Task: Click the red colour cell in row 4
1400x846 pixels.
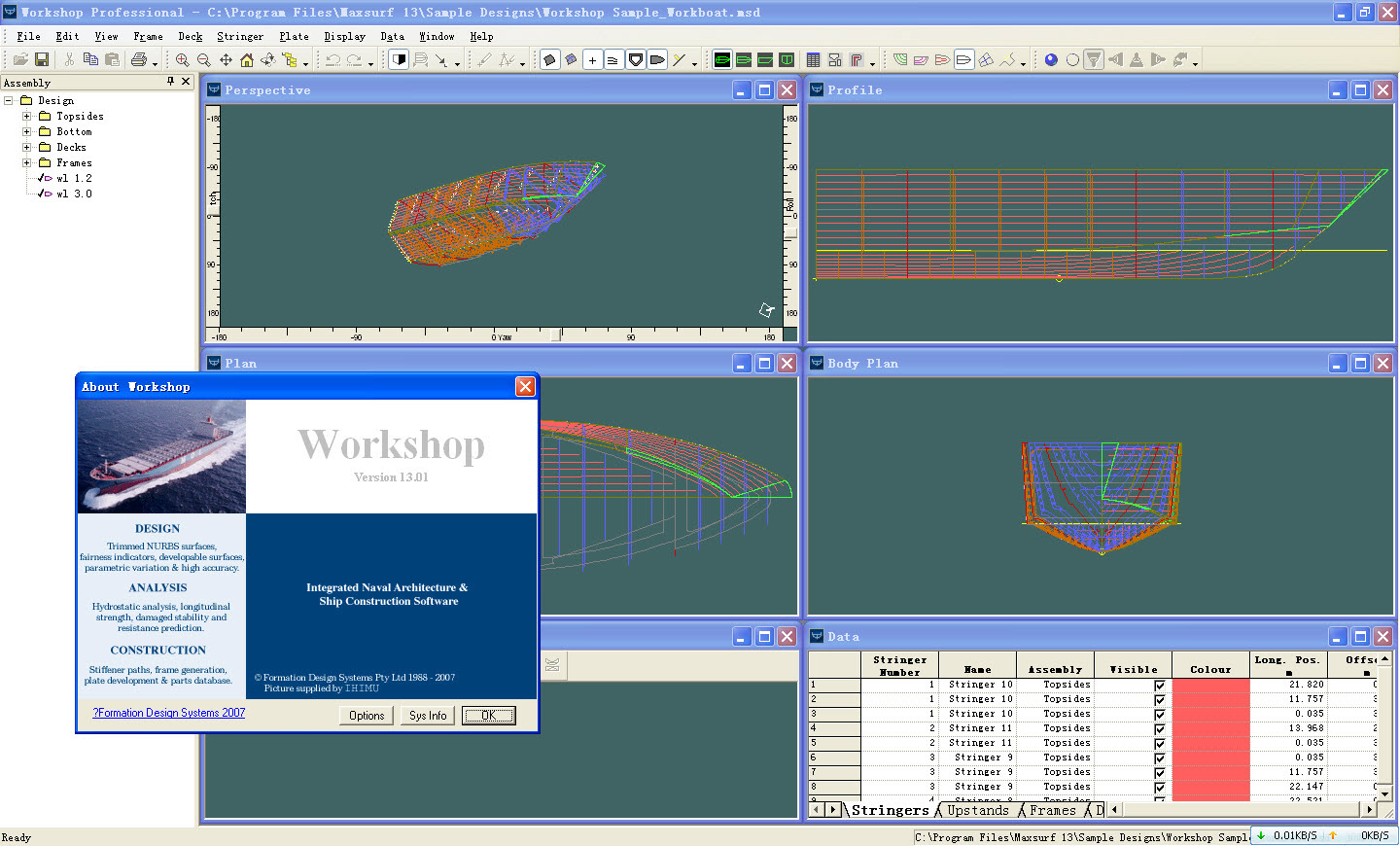Action: pos(1210,729)
